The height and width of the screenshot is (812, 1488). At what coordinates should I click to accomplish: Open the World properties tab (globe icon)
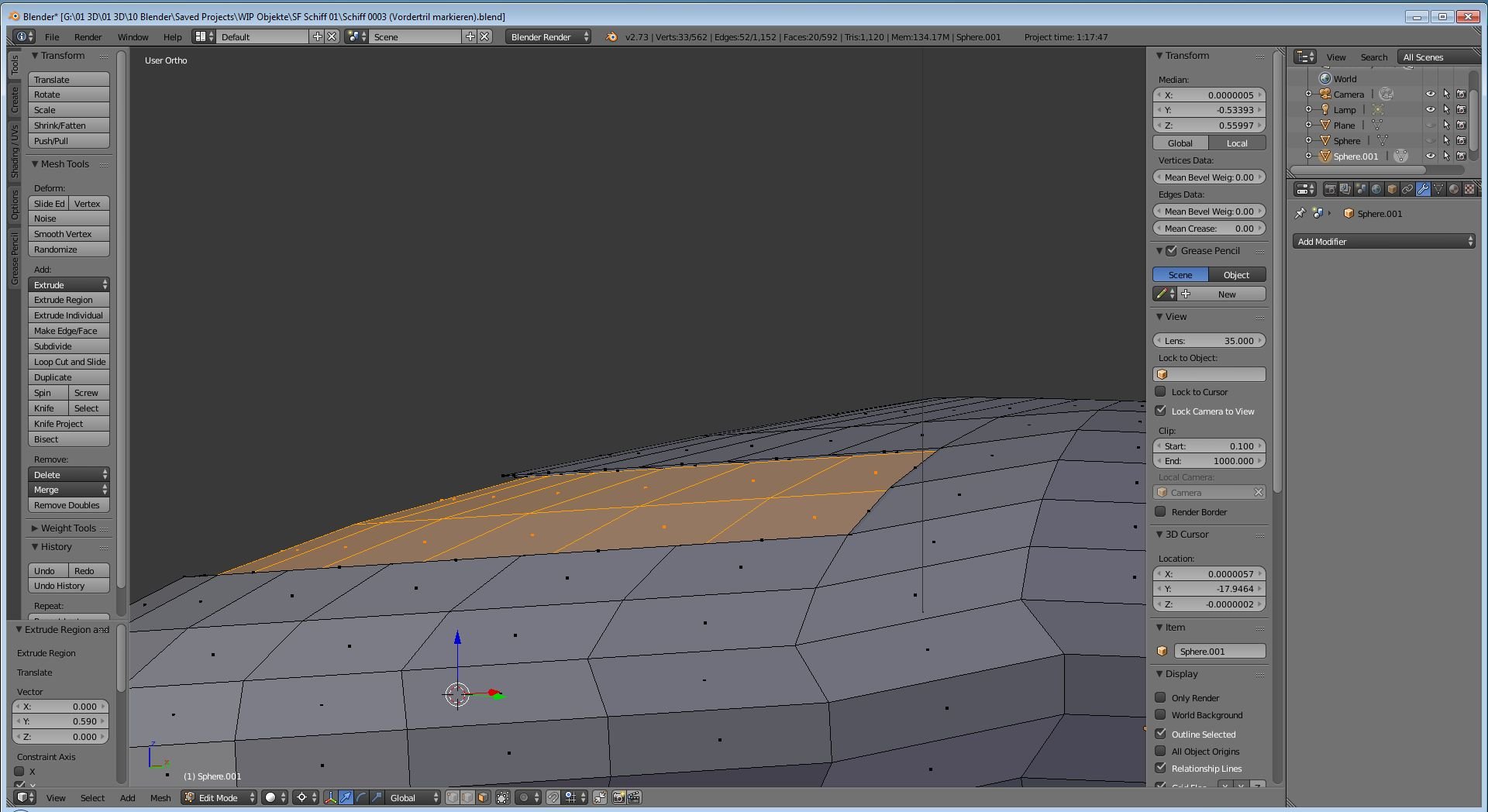click(1376, 189)
